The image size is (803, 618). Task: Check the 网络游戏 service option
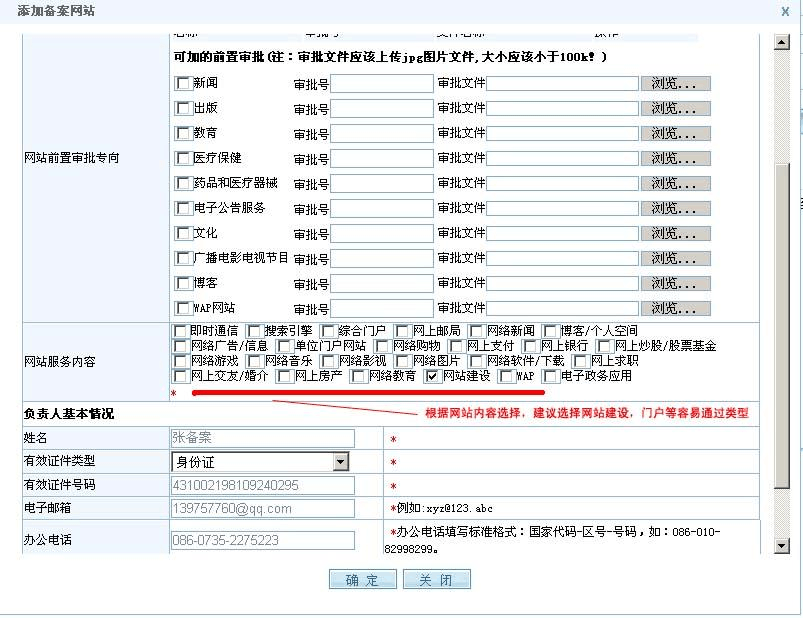180,361
